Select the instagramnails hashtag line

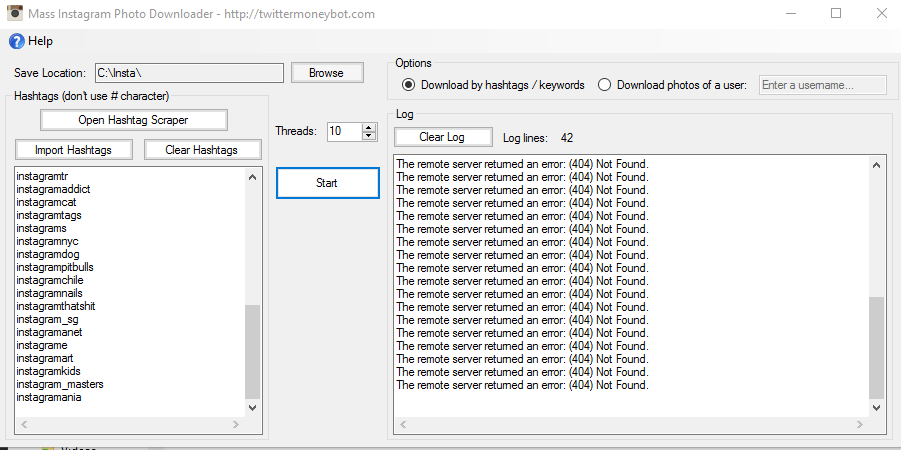(49, 293)
